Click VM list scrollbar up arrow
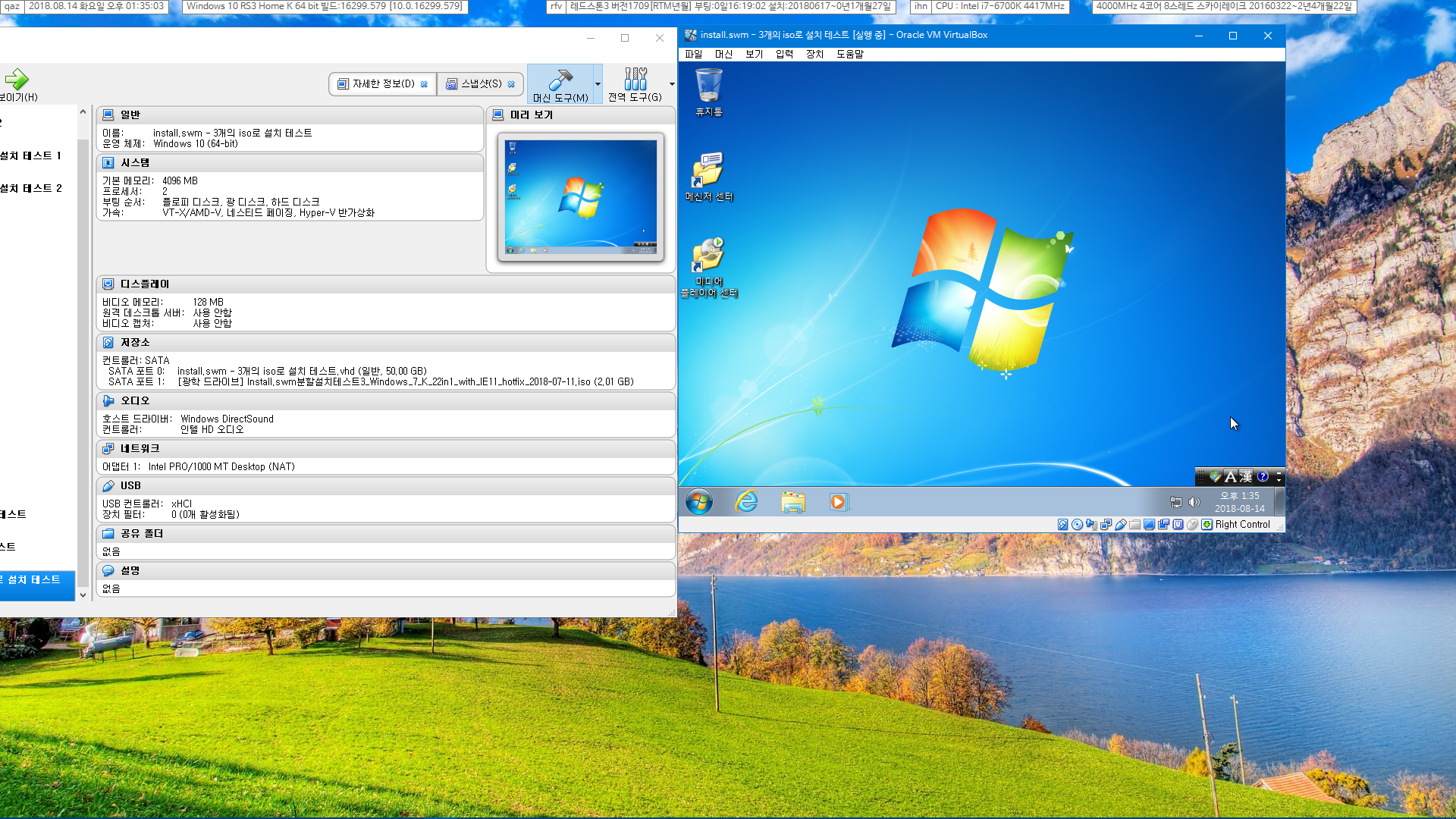Image resolution: width=1456 pixels, height=819 pixels. tap(83, 111)
